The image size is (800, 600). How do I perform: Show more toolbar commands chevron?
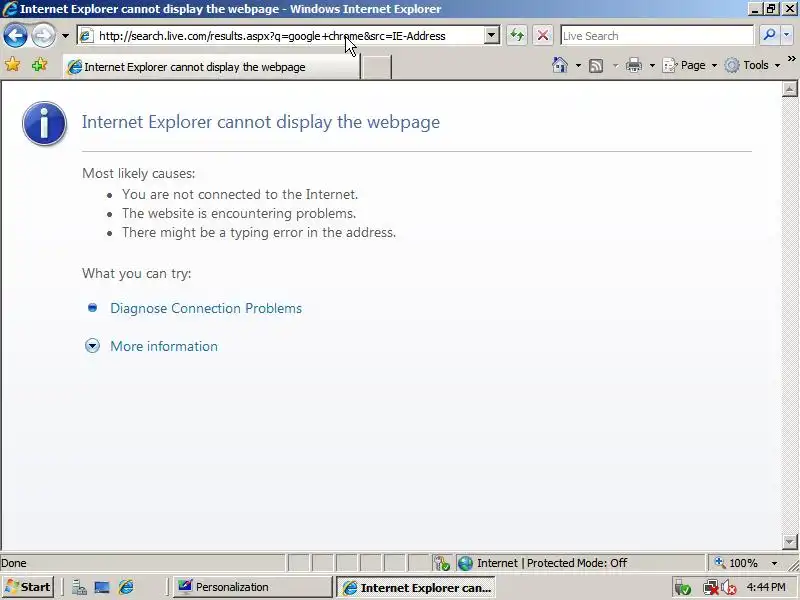pyautogui.click(x=791, y=59)
